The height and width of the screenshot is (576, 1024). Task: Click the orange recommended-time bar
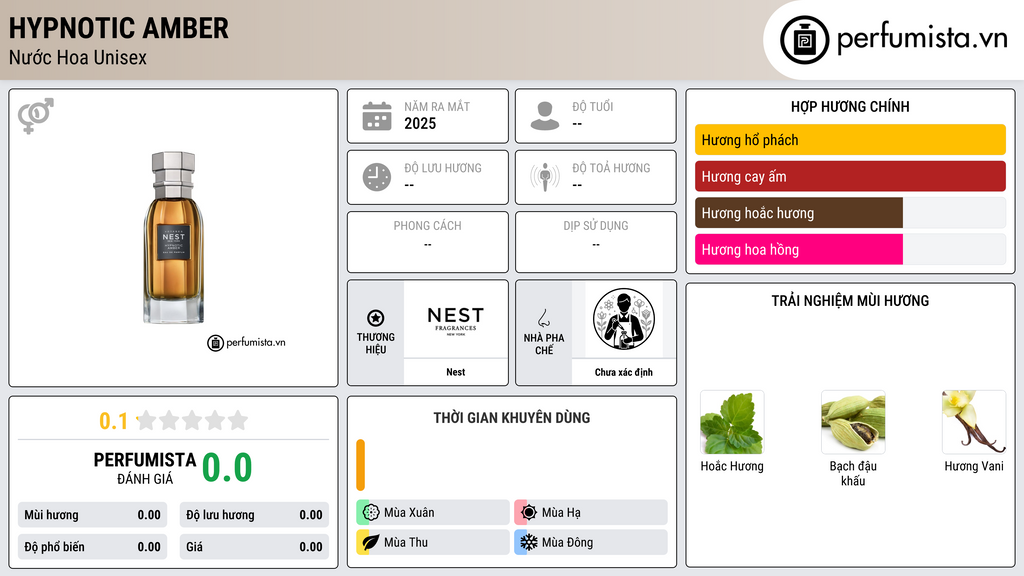(x=360, y=465)
